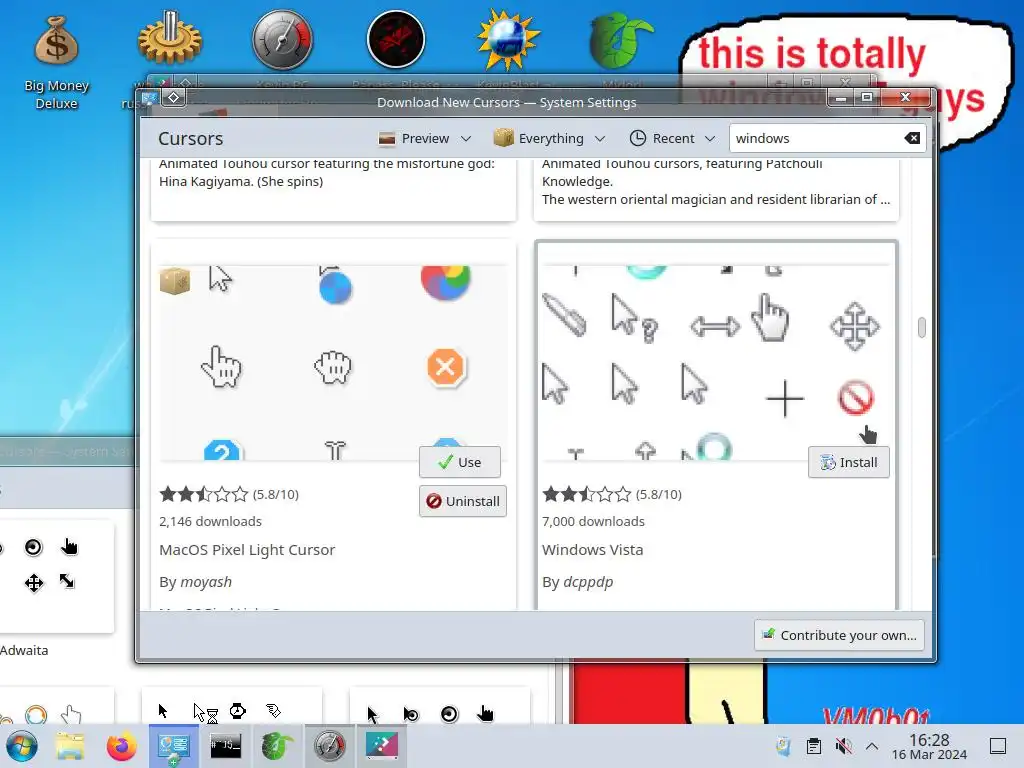This screenshot has width=1024, height=768.
Task: Click the Patchouli Knowledge cursor description
Action: click(716, 182)
